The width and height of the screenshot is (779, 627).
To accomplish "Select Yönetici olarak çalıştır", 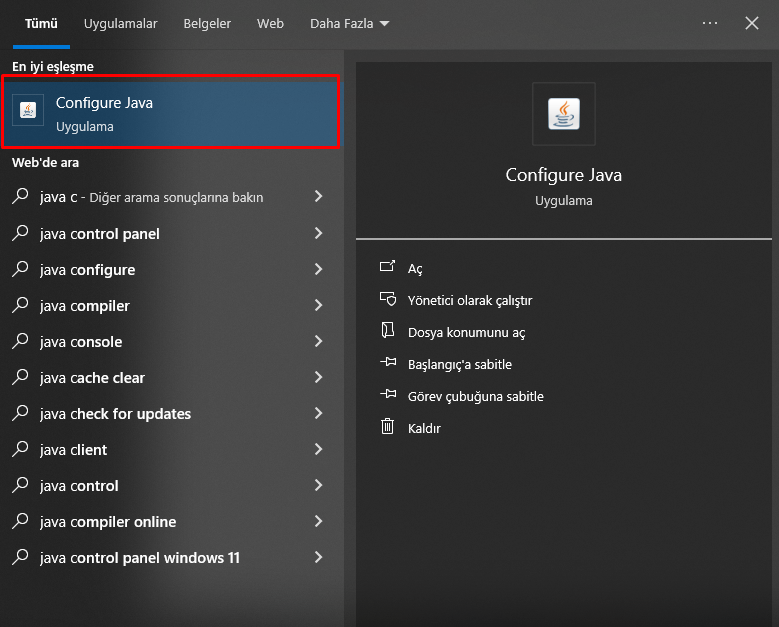I will click(469, 301).
